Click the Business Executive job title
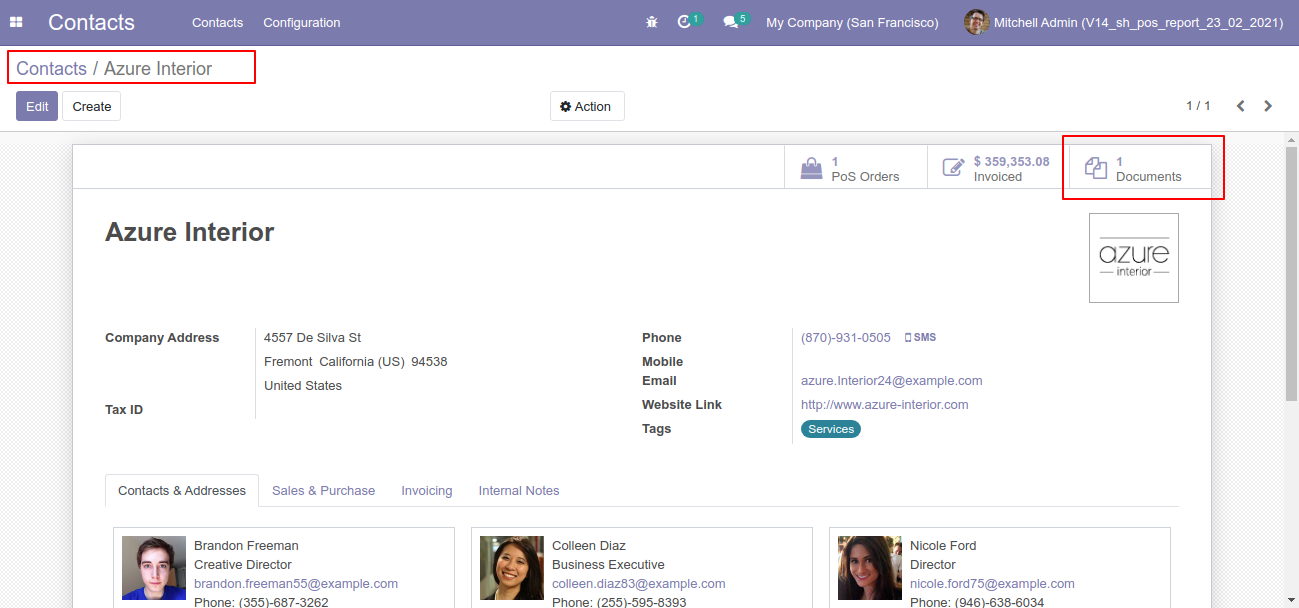This screenshot has width=1299, height=608. coord(608,565)
